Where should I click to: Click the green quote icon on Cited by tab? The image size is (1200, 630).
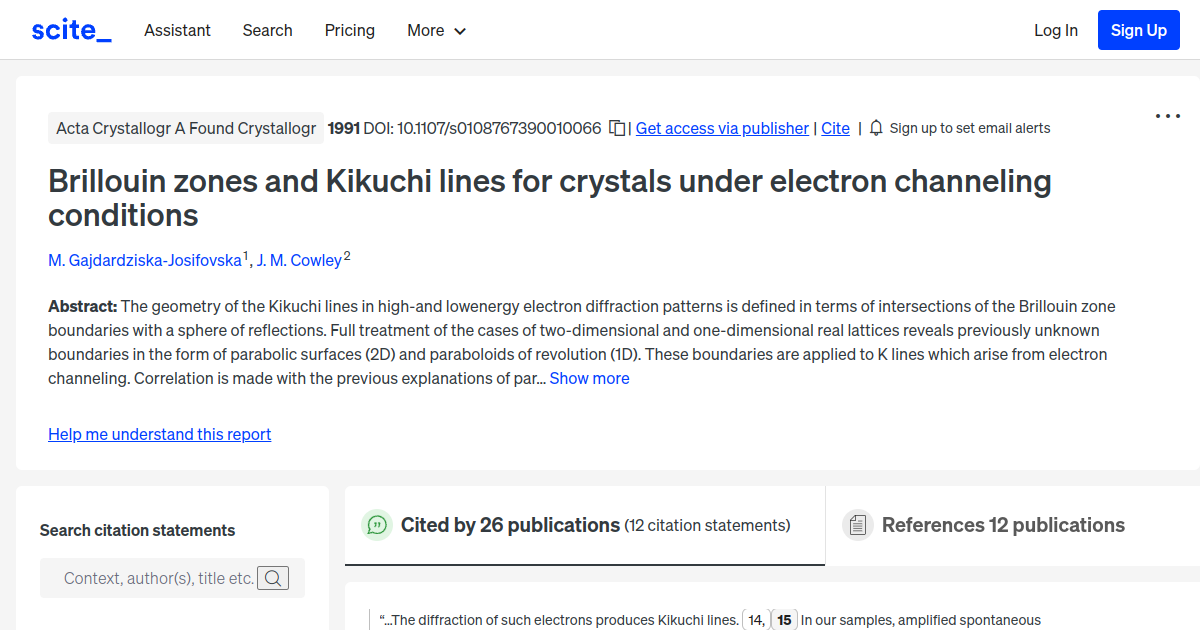point(377,524)
